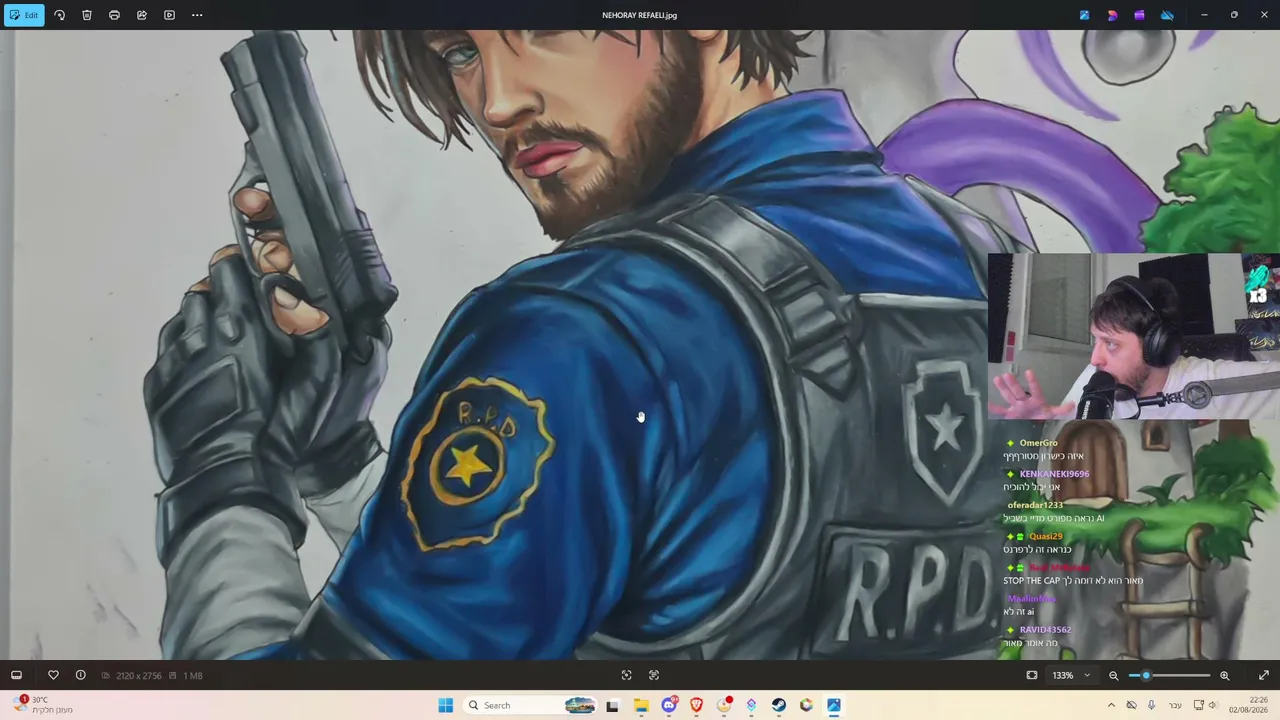Click the webcam overlay of the streamer
Image resolution: width=1280 pixels, height=720 pixels.
click(1133, 336)
